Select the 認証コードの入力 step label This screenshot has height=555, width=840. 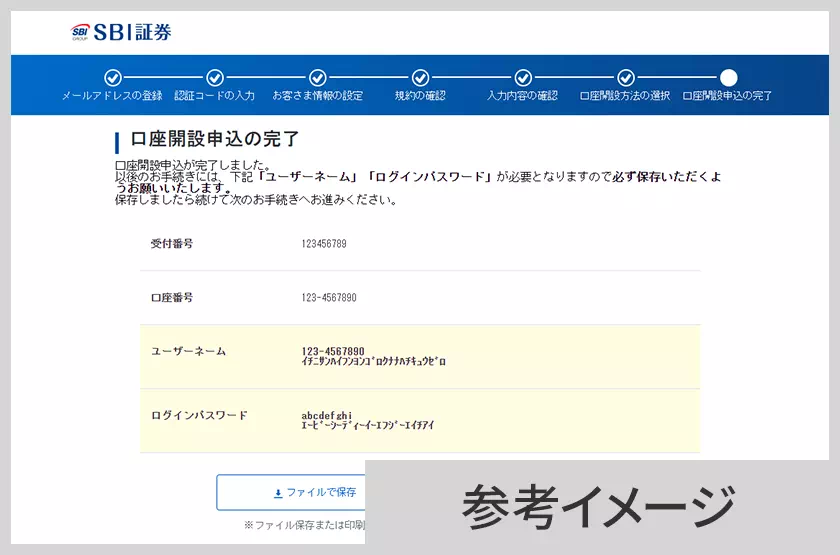point(215,96)
